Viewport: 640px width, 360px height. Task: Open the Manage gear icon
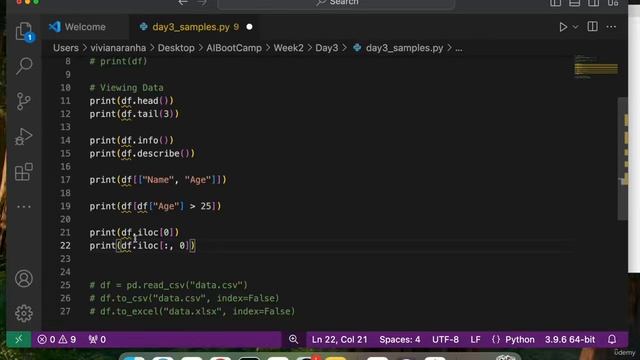tap(24, 313)
